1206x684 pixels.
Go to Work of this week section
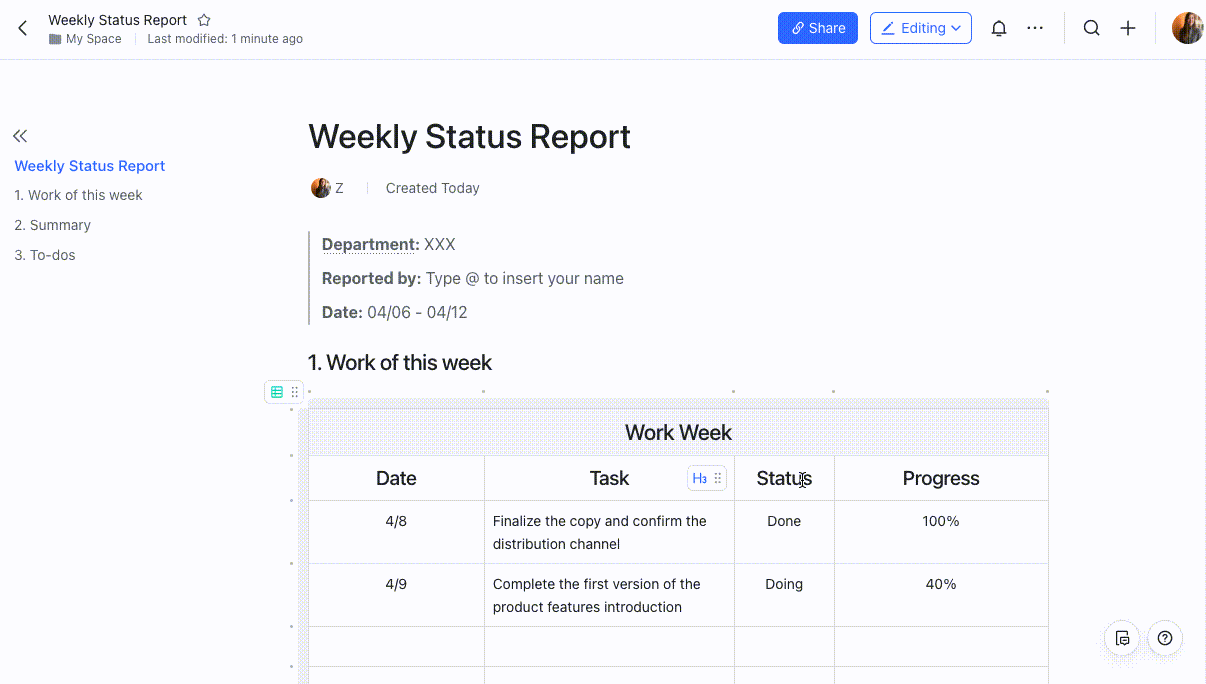(x=78, y=195)
